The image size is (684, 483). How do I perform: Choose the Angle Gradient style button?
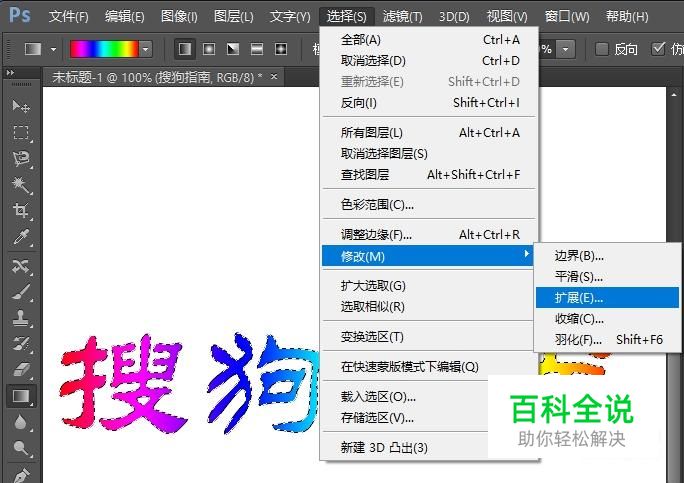(233, 49)
